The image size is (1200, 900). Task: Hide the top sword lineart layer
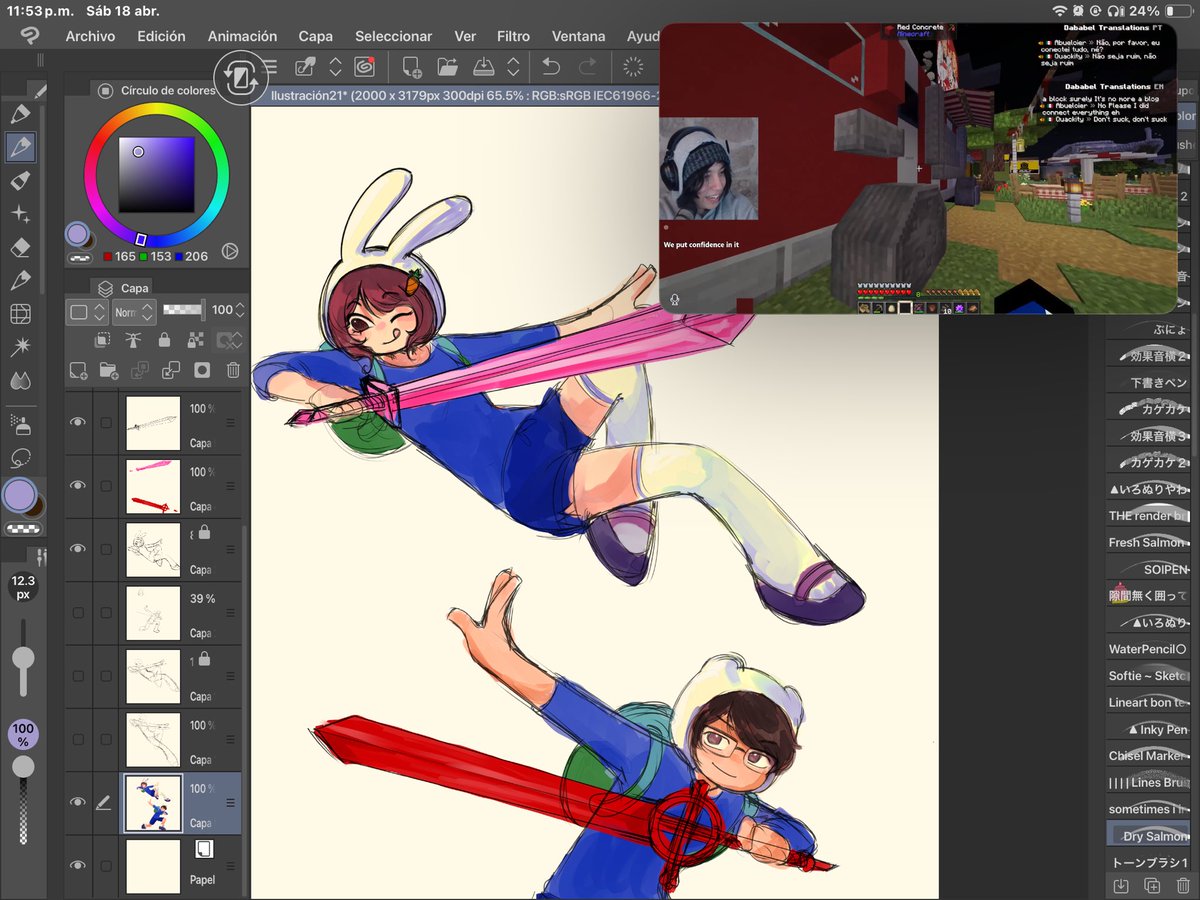(78, 422)
